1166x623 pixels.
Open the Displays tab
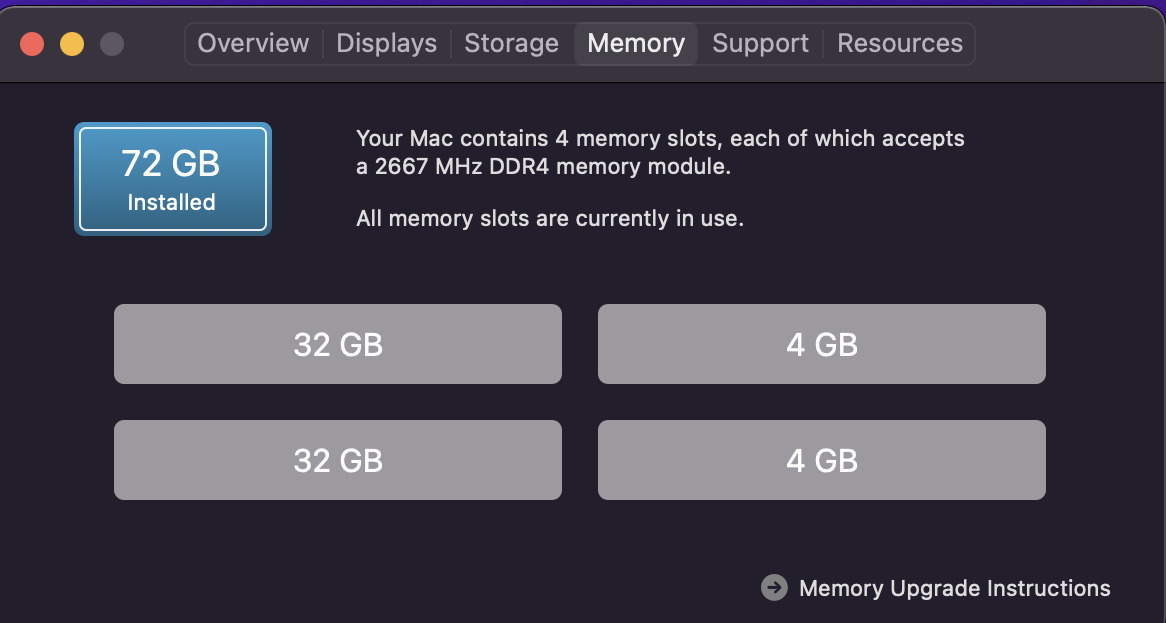point(386,44)
